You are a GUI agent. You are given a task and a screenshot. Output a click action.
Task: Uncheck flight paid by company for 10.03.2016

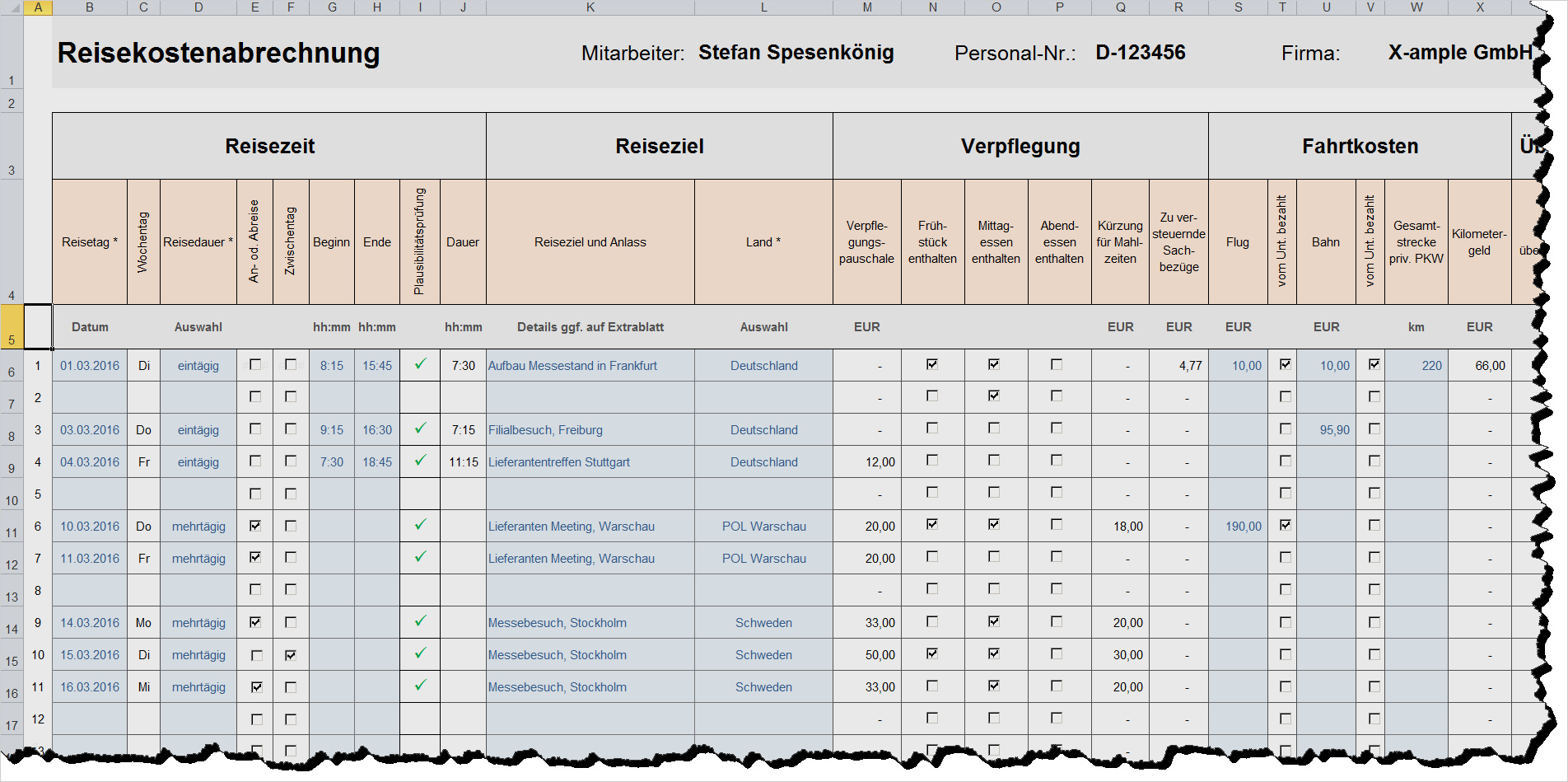[x=1285, y=525]
